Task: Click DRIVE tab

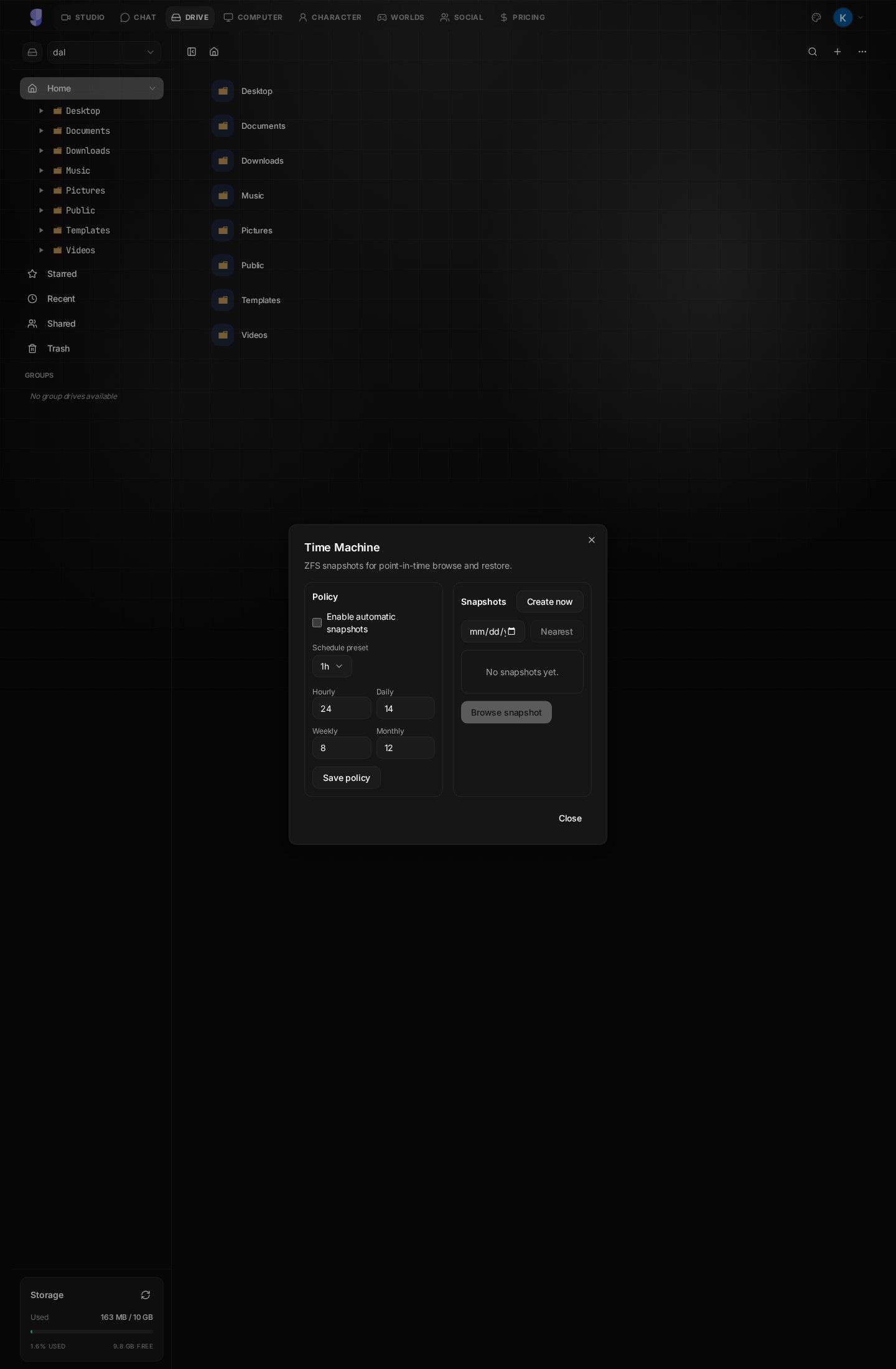Action: [x=190, y=17]
